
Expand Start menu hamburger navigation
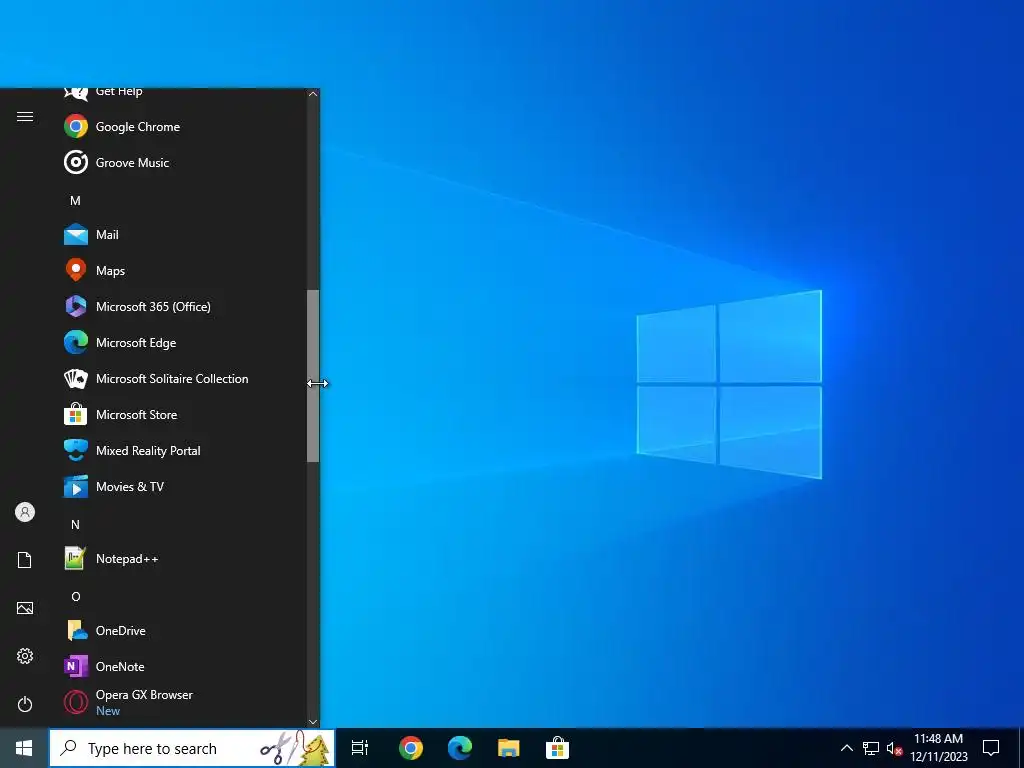(25, 117)
